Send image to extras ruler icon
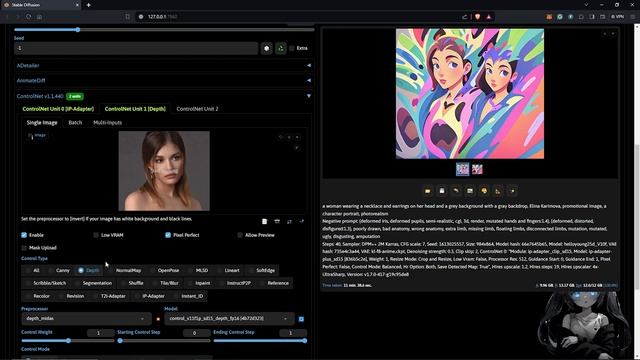Viewport: 640px width, 360px height. click(x=498, y=191)
